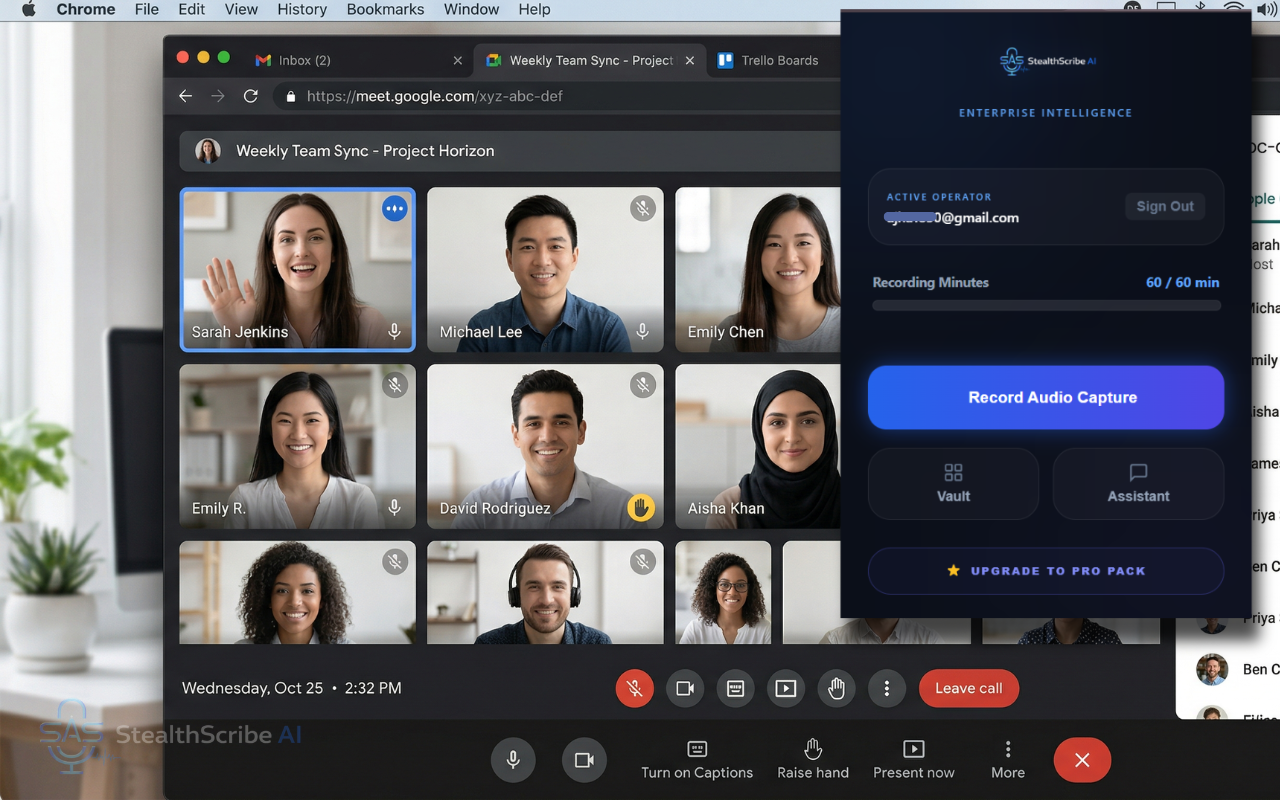Click the Present icon in the call controls
This screenshot has height=800, width=1280.
[786, 688]
